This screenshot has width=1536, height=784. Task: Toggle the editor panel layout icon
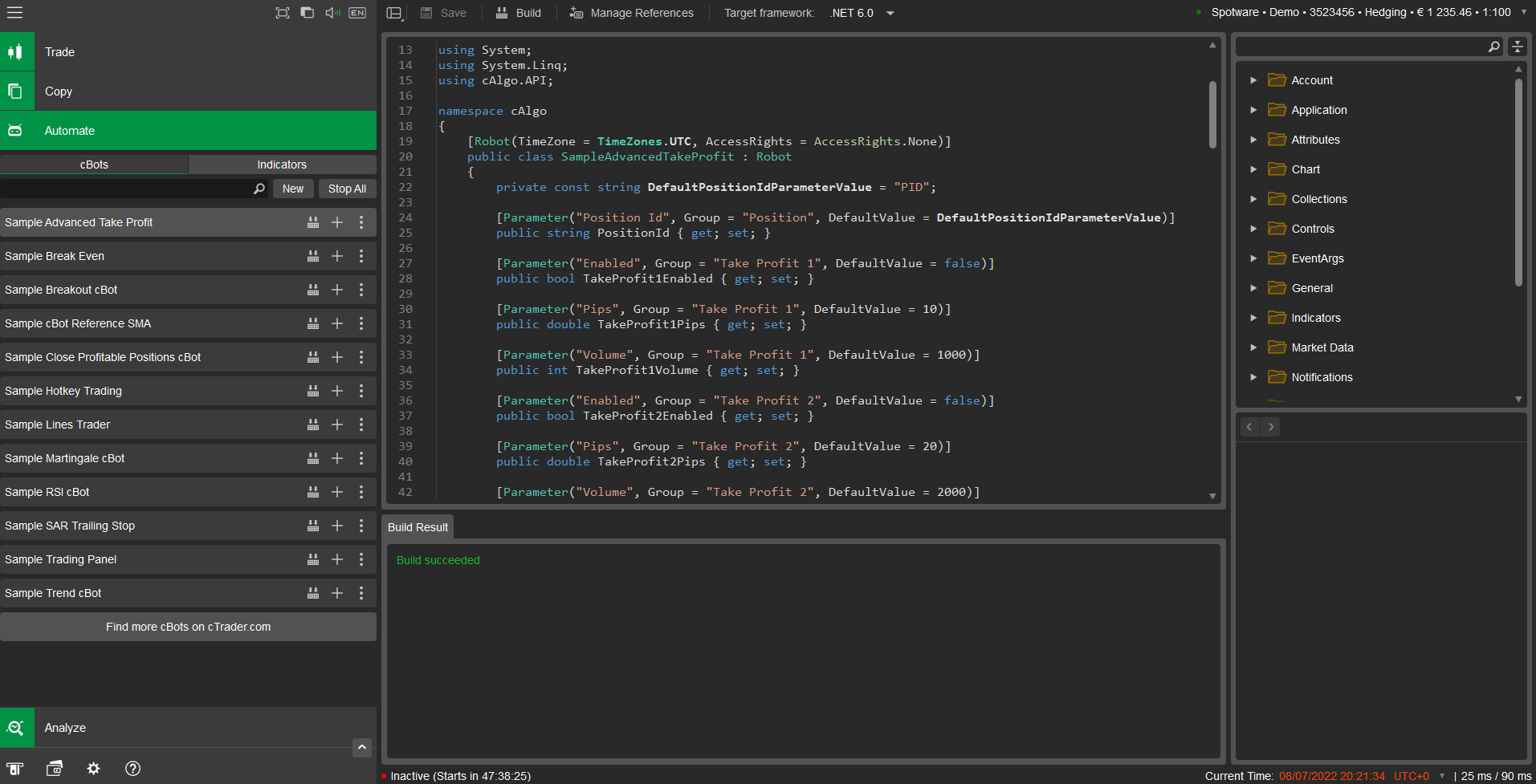click(x=394, y=13)
